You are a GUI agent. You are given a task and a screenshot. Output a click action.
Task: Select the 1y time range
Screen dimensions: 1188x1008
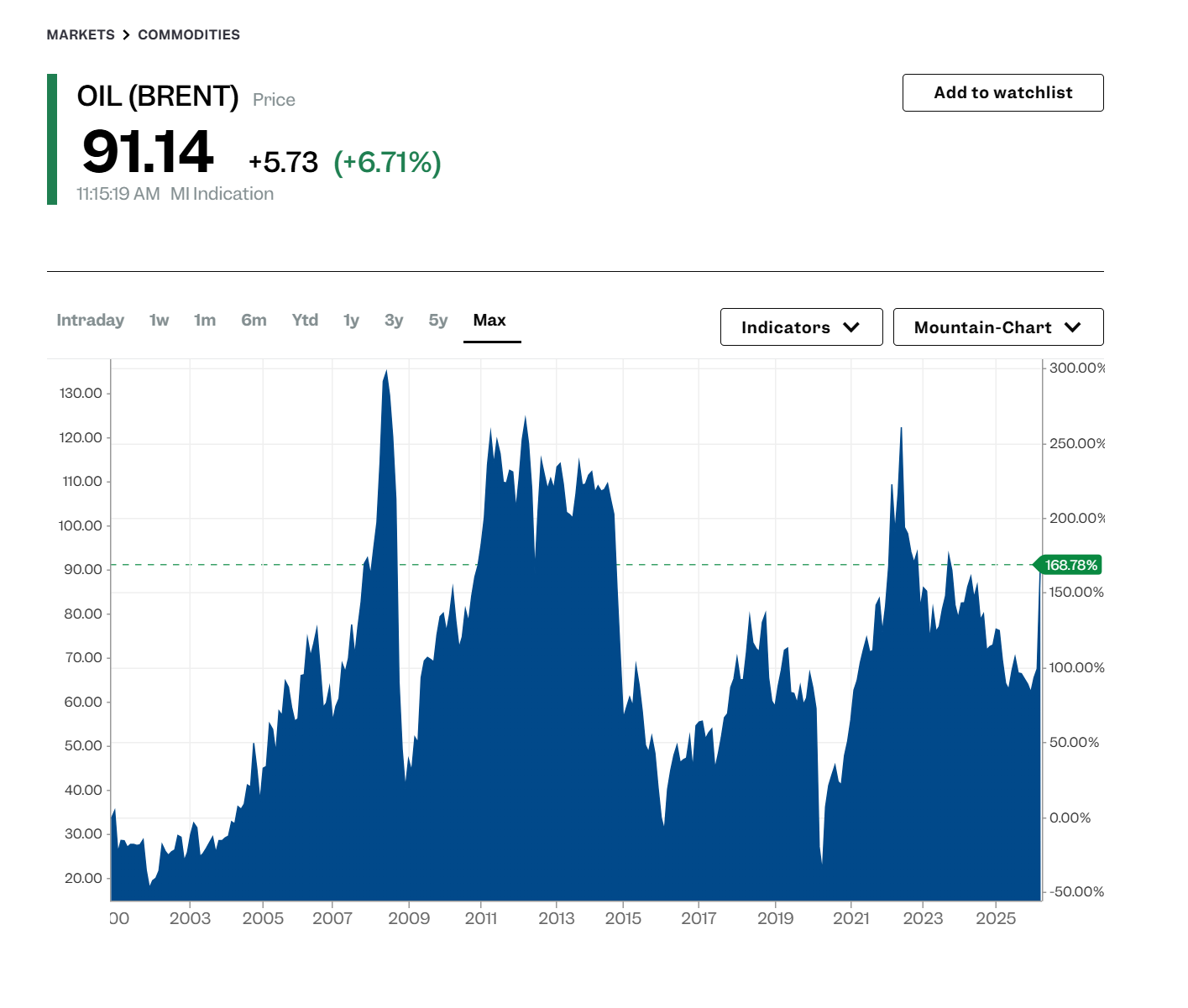click(x=351, y=320)
